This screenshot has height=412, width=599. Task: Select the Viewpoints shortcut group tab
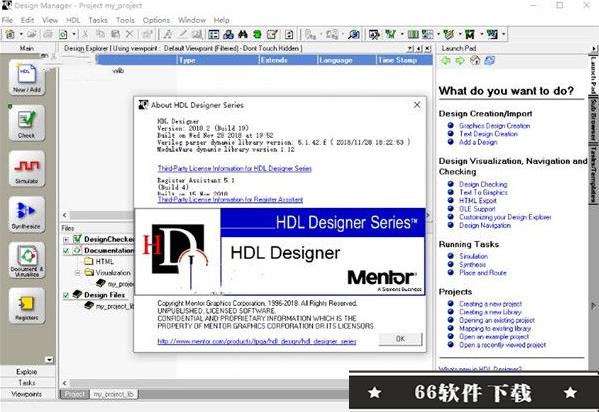[27, 394]
